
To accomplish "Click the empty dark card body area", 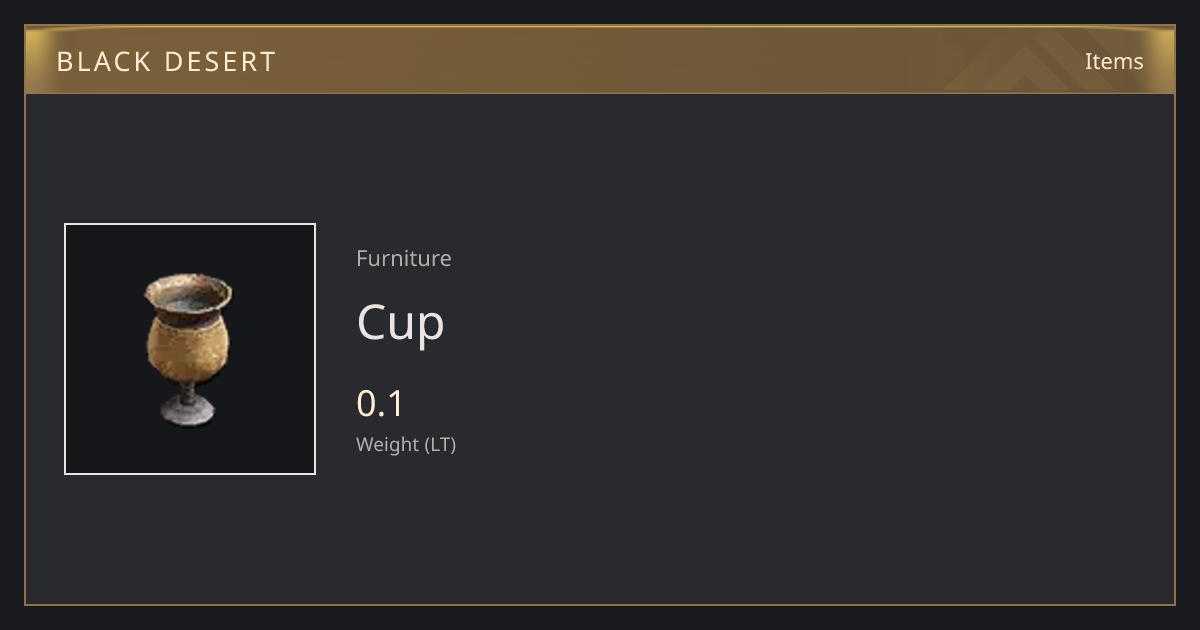I will point(800,350).
